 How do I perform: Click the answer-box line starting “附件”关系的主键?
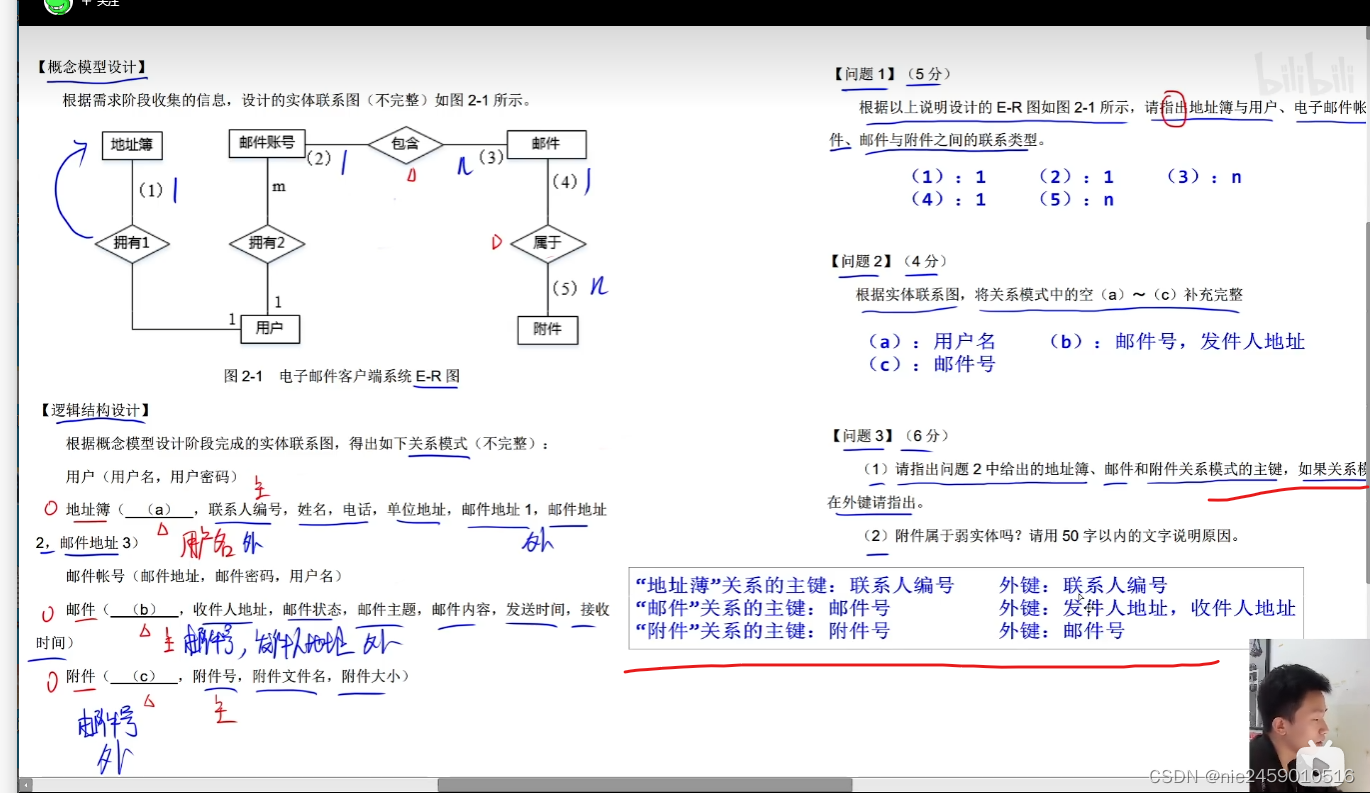(x=762, y=631)
